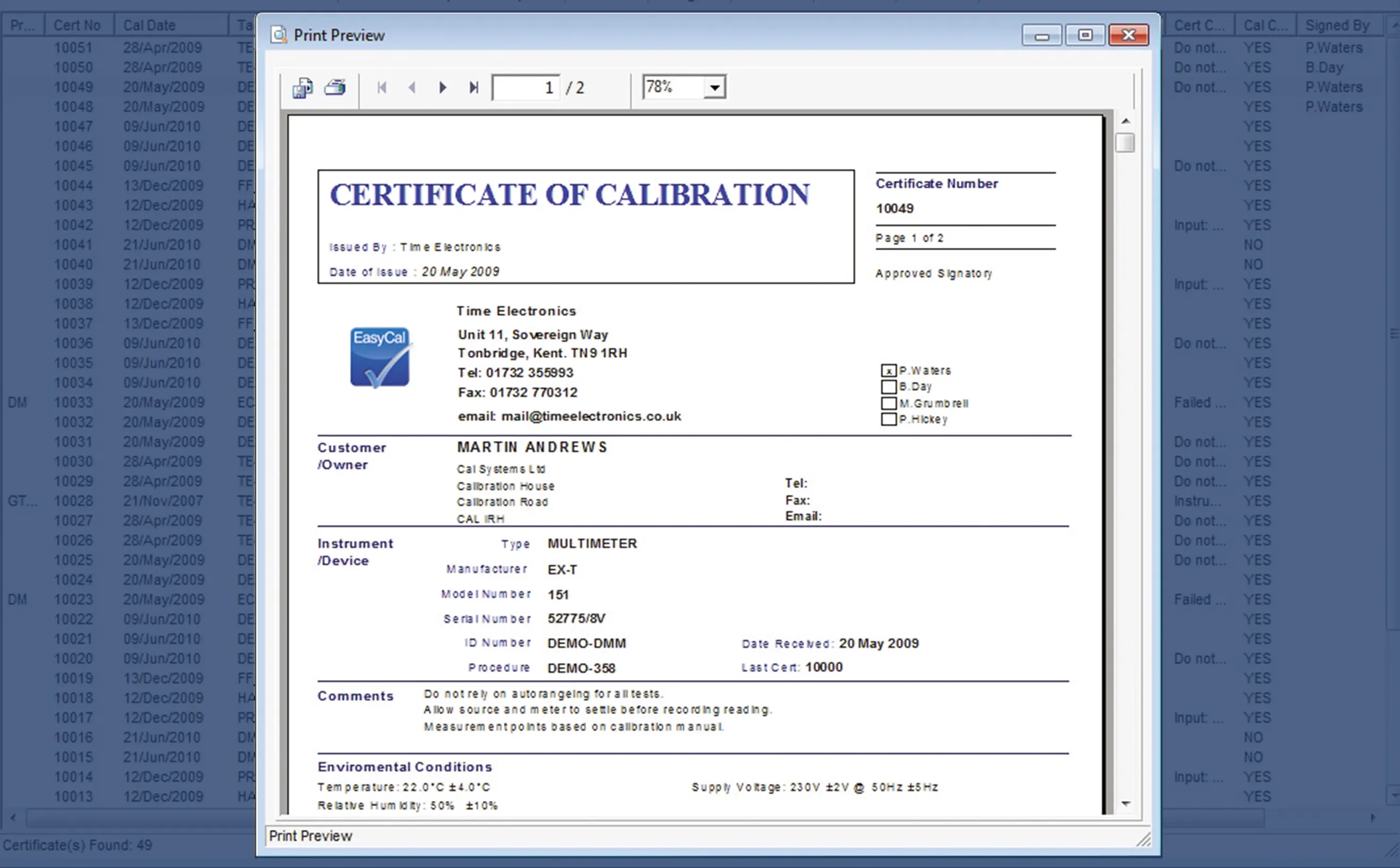
Task: Open the 78% zoom dropdown
Action: (x=714, y=88)
